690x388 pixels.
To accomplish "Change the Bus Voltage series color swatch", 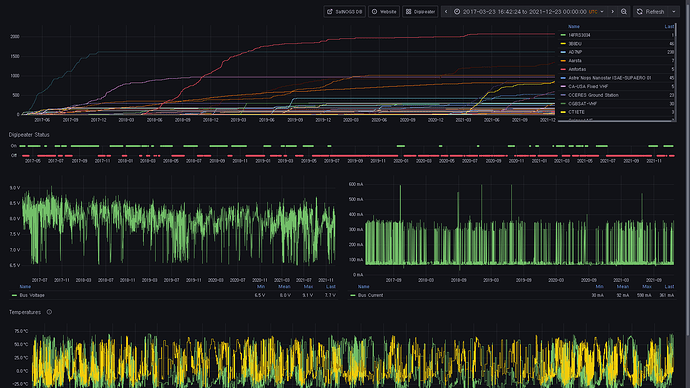I will 14,295.
